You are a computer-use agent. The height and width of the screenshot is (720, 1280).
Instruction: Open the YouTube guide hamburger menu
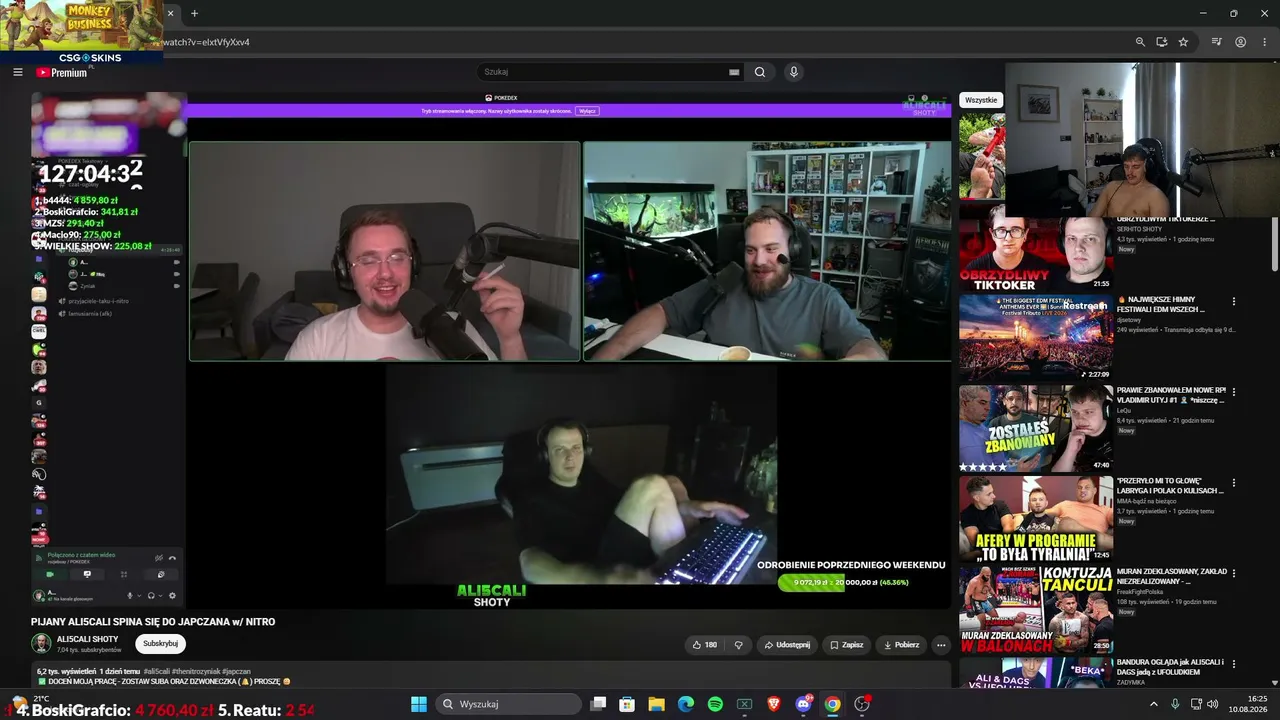coord(17,72)
